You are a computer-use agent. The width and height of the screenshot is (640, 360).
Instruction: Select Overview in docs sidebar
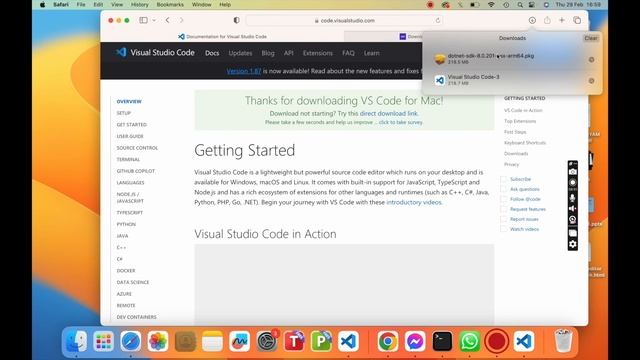click(129, 101)
